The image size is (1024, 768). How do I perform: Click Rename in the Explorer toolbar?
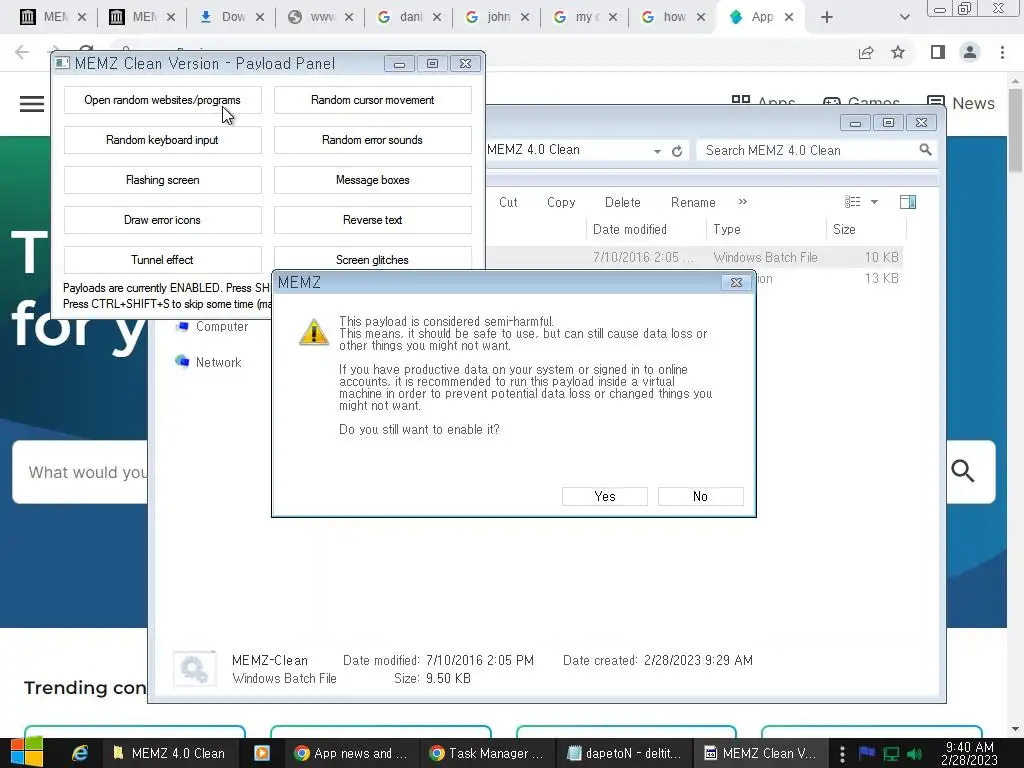click(693, 202)
